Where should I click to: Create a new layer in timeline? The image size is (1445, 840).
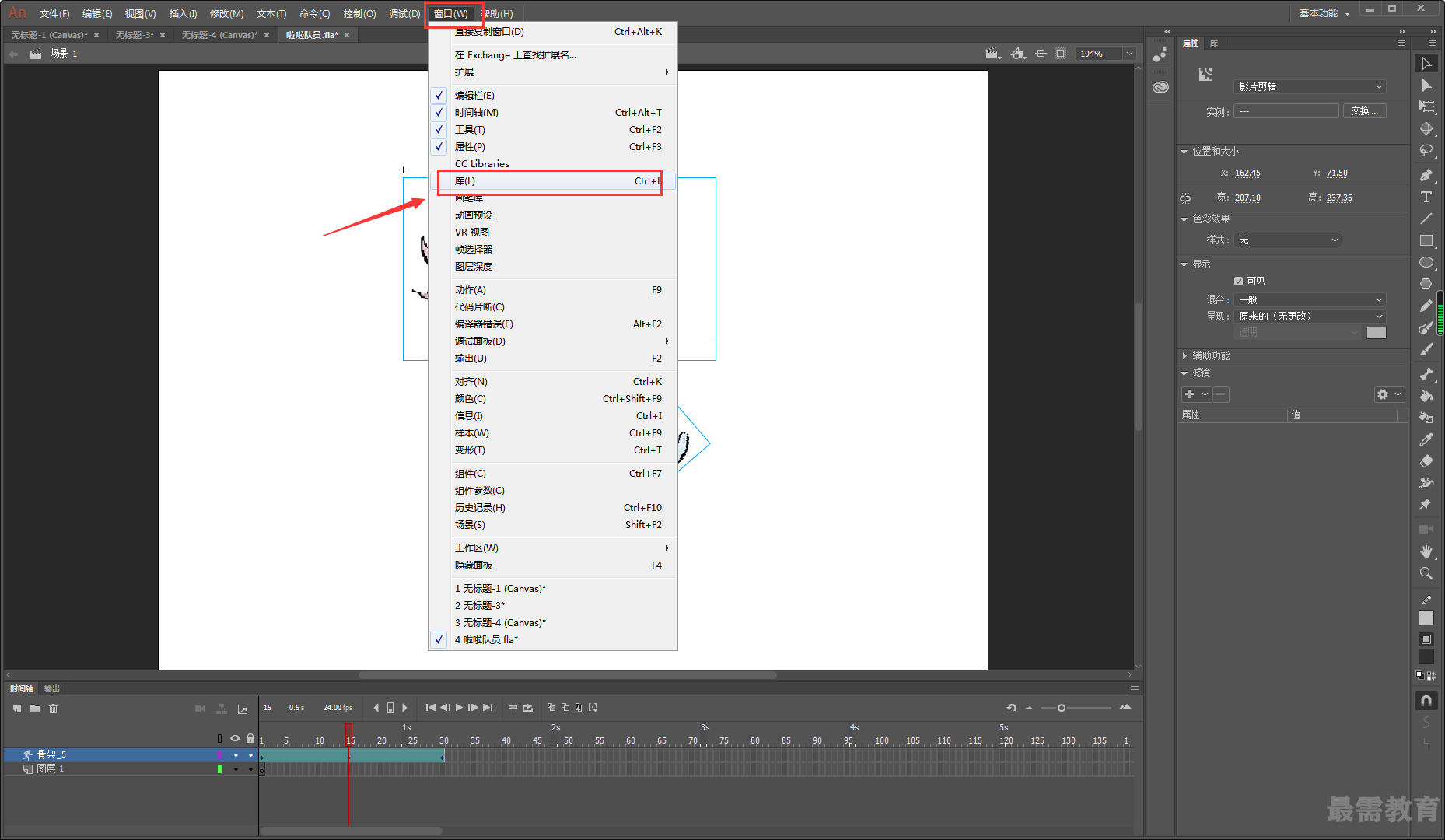tap(17, 709)
